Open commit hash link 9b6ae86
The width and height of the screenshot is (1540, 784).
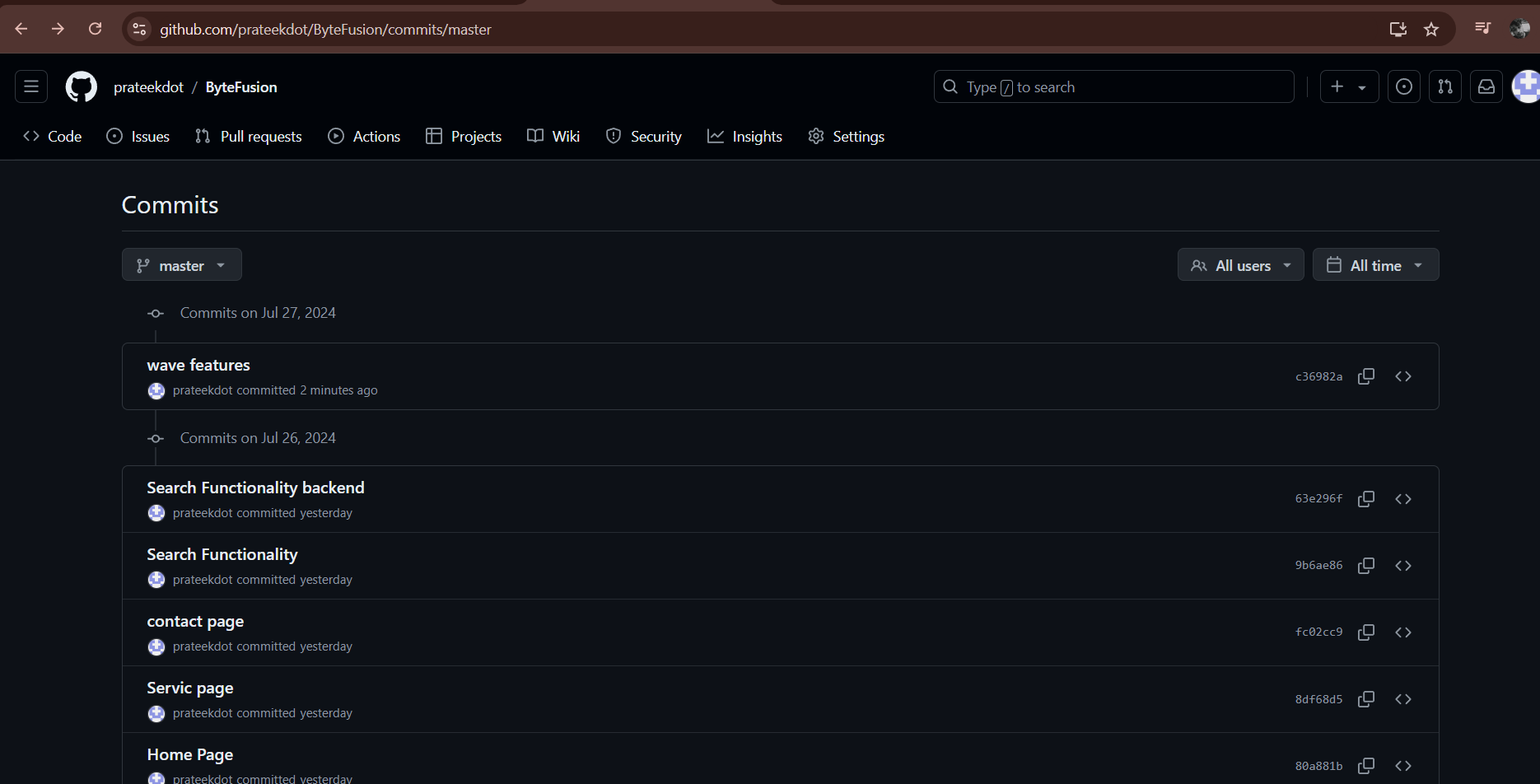1318,566
